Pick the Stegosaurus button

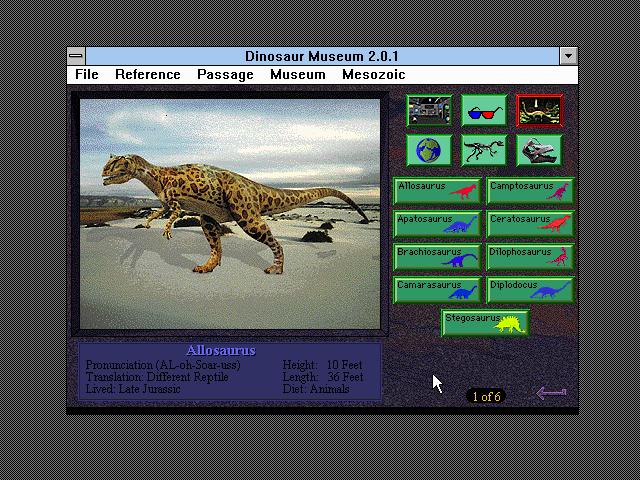point(485,322)
